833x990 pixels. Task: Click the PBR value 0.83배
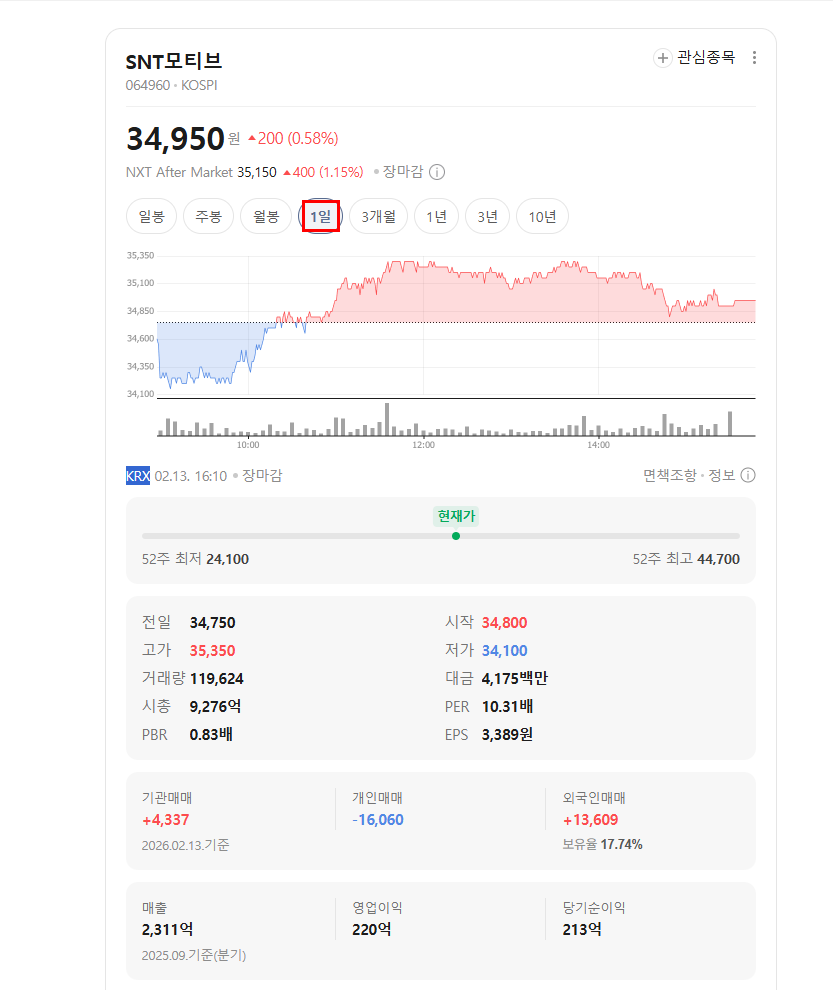pos(211,735)
